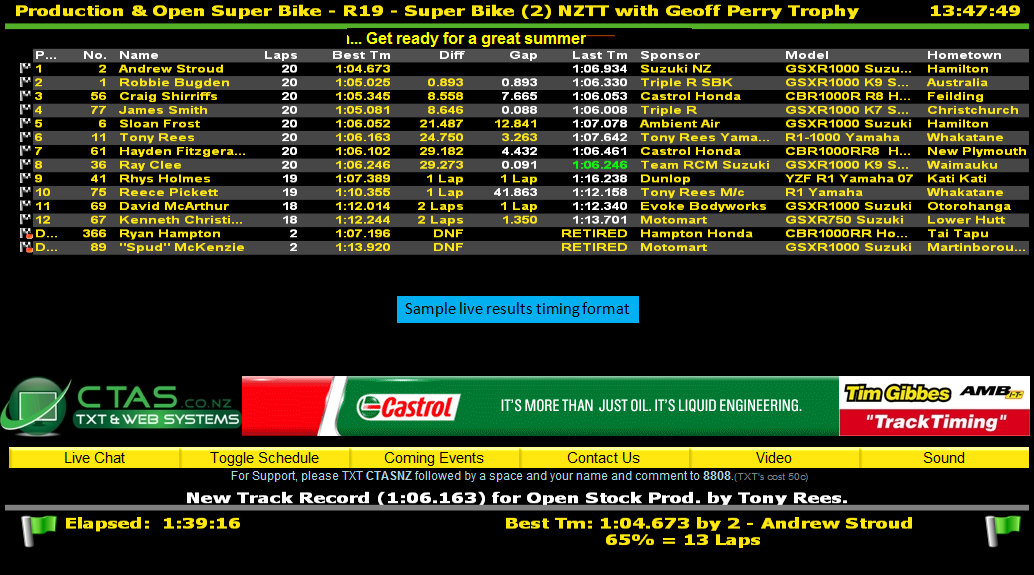Click the 'Laps' column header
Viewport: 1034px width, 575px height.
tap(281, 55)
